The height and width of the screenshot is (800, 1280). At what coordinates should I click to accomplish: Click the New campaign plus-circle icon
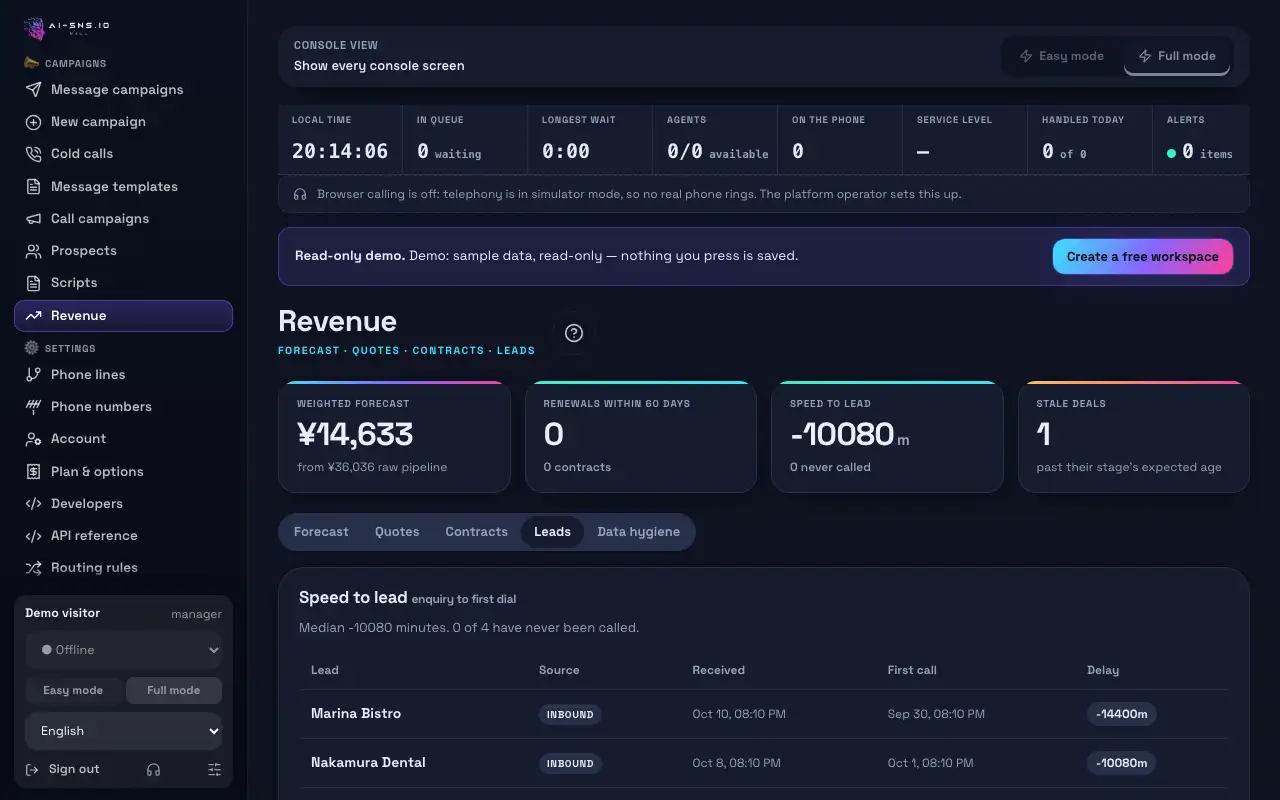point(33,122)
